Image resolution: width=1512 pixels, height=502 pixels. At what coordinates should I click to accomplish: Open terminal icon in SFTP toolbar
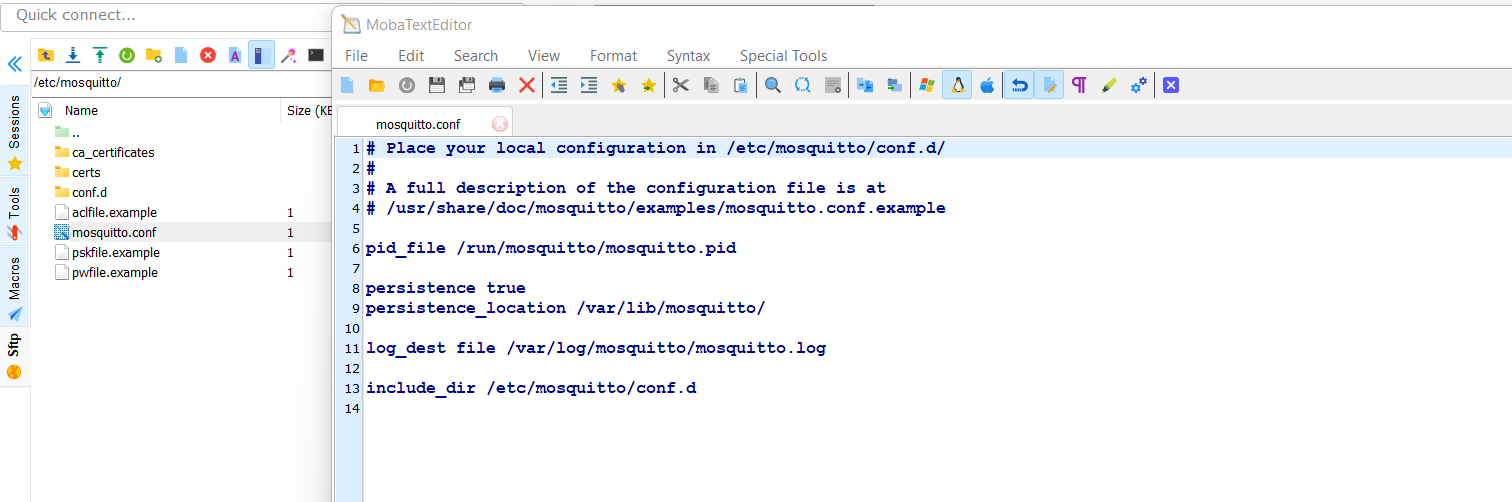point(316,55)
